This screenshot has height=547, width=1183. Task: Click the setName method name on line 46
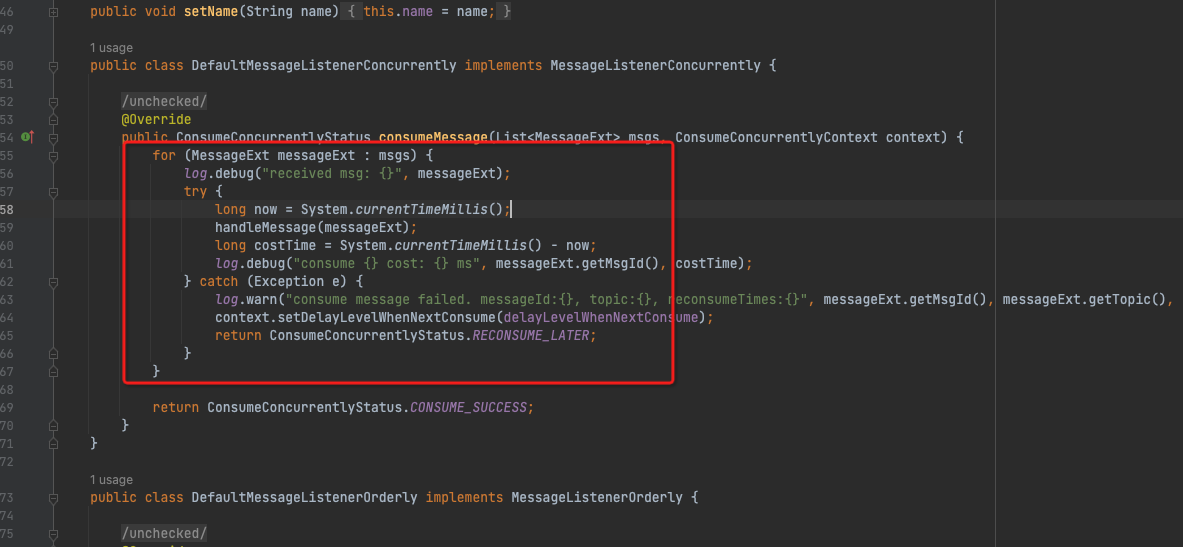(x=211, y=12)
